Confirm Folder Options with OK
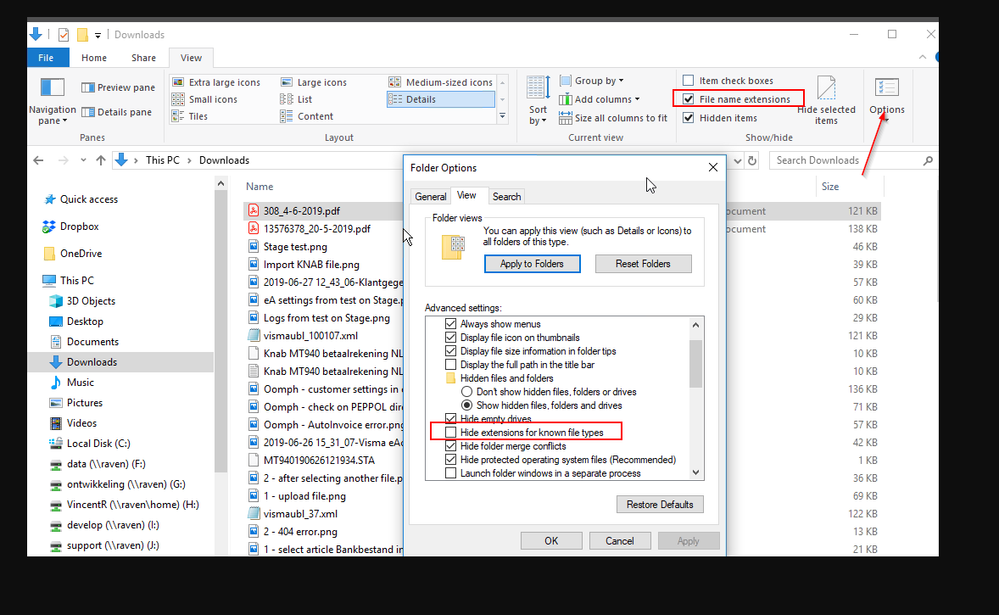Image resolution: width=999 pixels, height=615 pixels. click(x=551, y=540)
